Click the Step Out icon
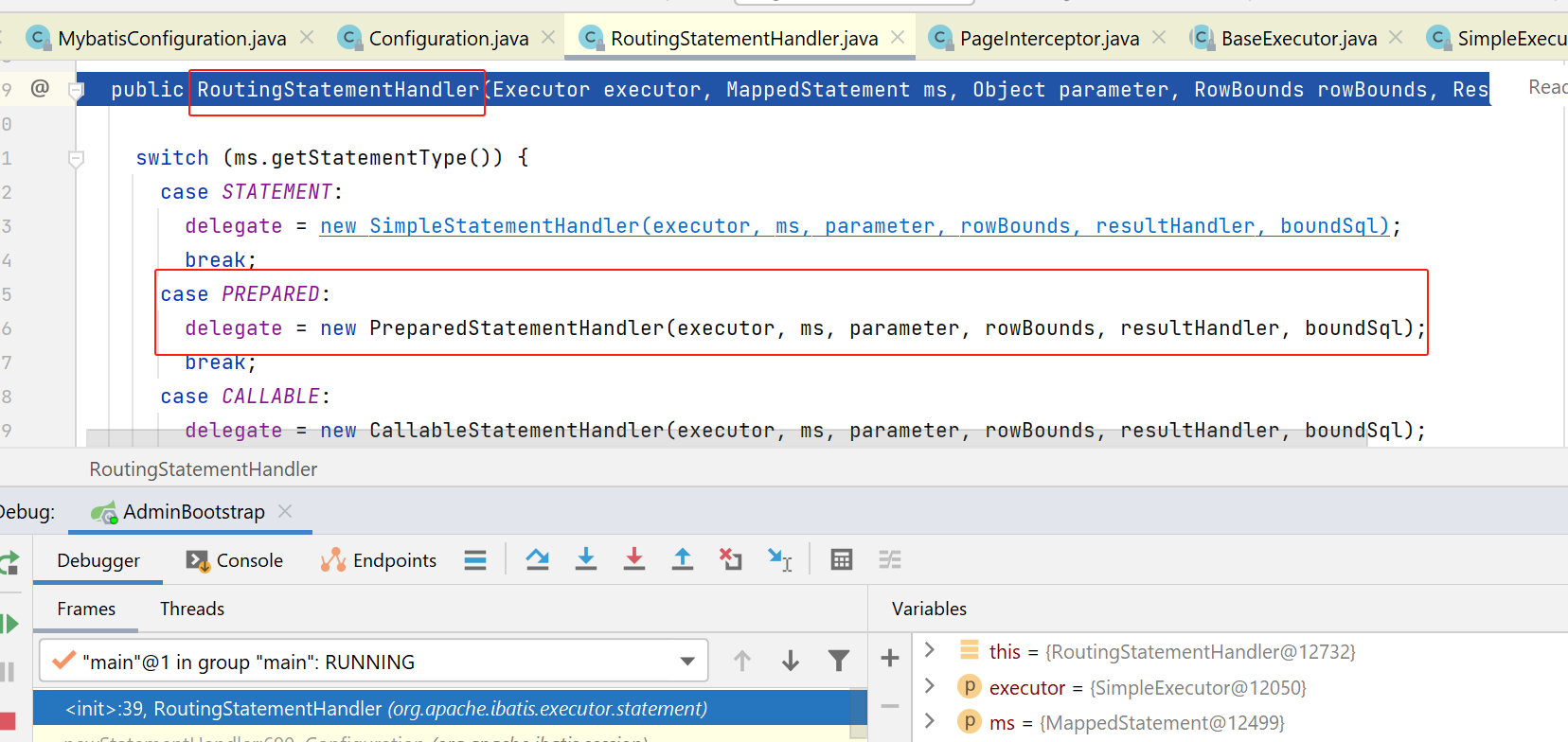 point(682,559)
